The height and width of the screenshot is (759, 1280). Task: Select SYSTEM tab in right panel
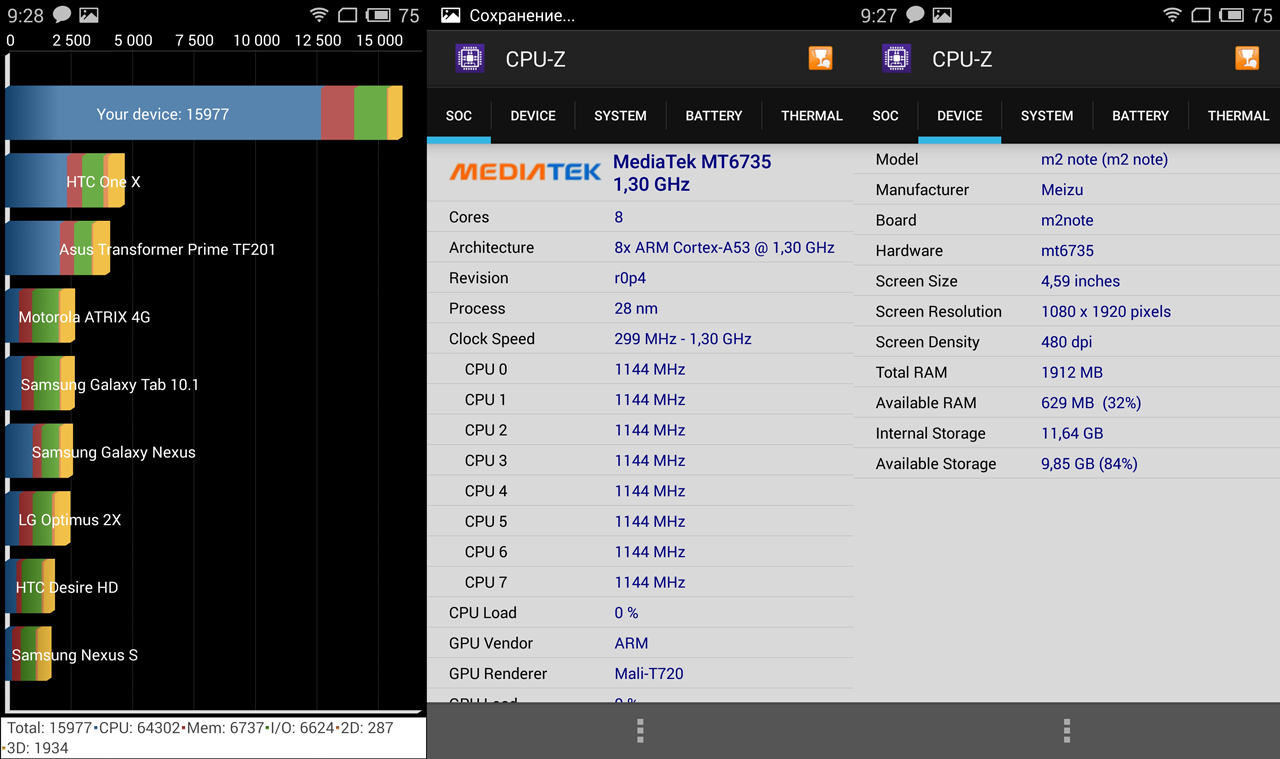tap(1047, 116)
